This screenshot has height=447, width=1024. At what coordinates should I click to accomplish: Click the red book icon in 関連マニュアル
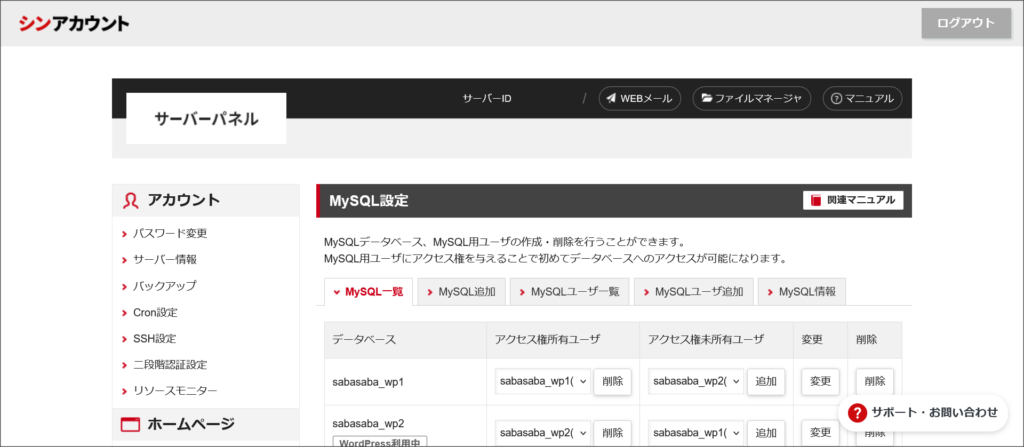click(816, 200)
